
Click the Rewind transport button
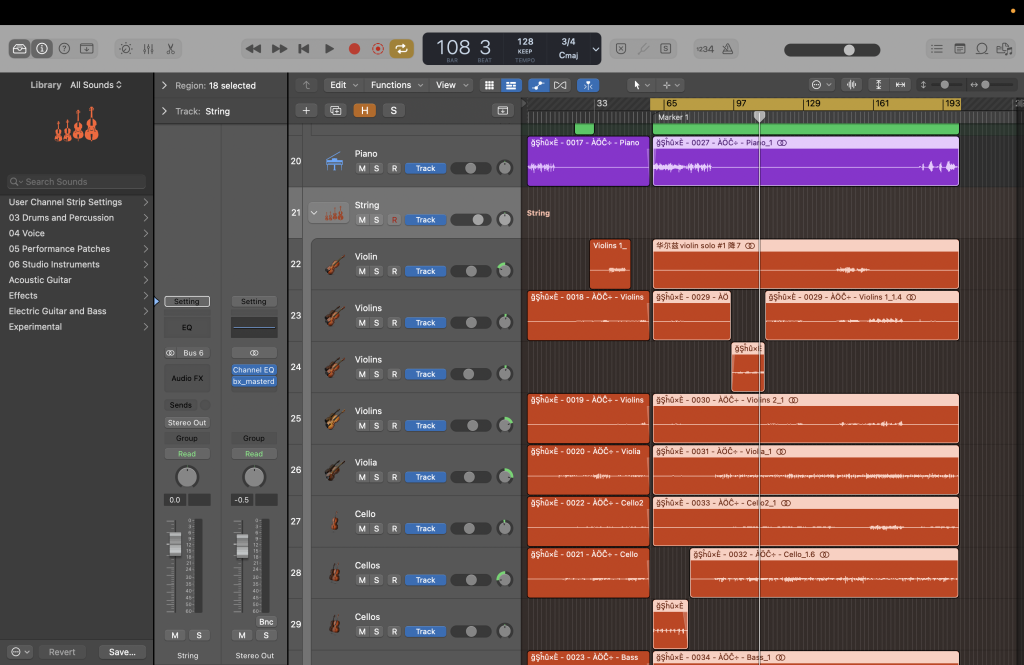(x=253, y=49)
